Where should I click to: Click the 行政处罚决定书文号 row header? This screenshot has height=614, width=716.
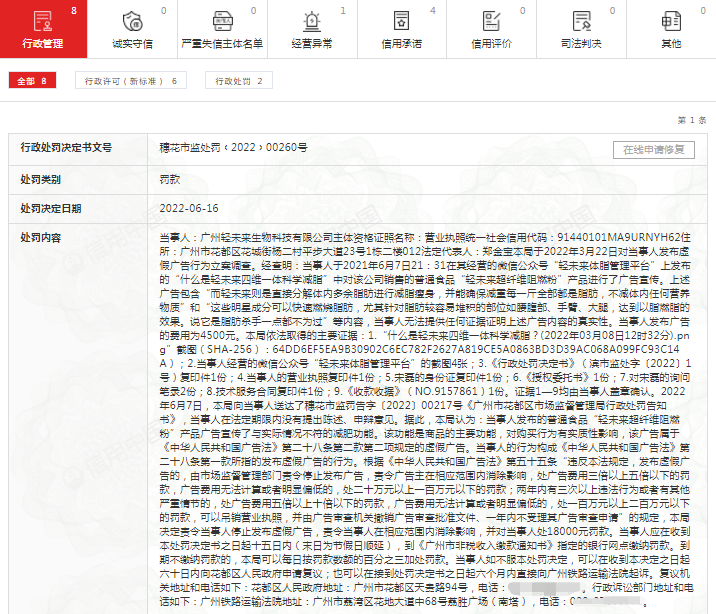(x=66, y=148)
